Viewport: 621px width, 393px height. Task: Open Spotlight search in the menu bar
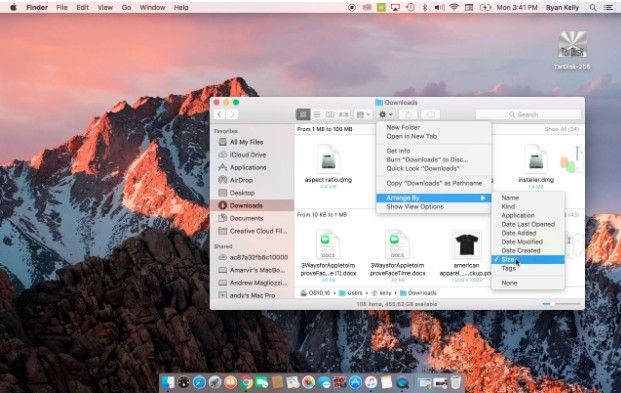coord(593,7)
